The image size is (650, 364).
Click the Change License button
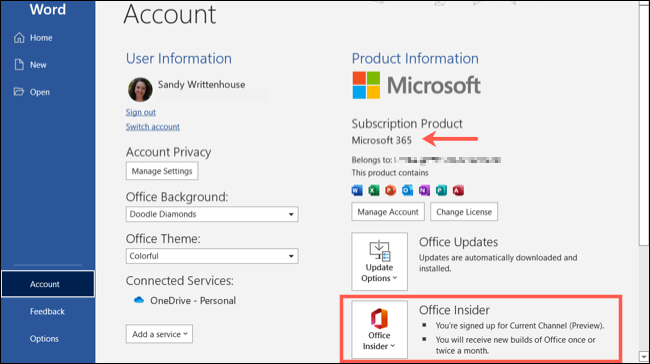tap(464, 212)
